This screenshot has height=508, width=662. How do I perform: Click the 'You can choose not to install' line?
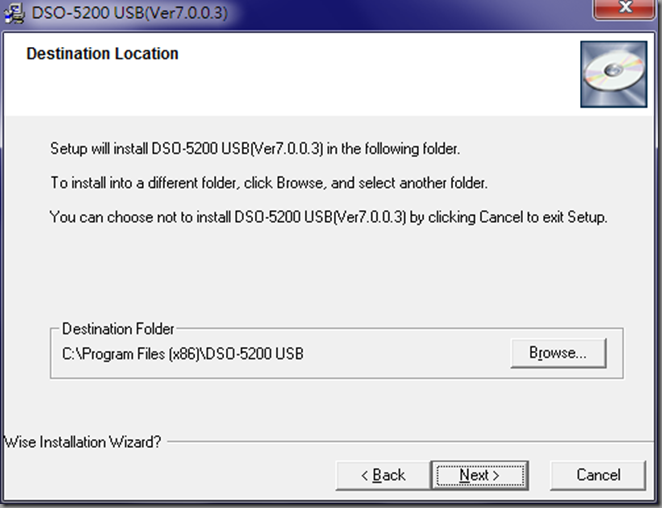click(328, 217)
